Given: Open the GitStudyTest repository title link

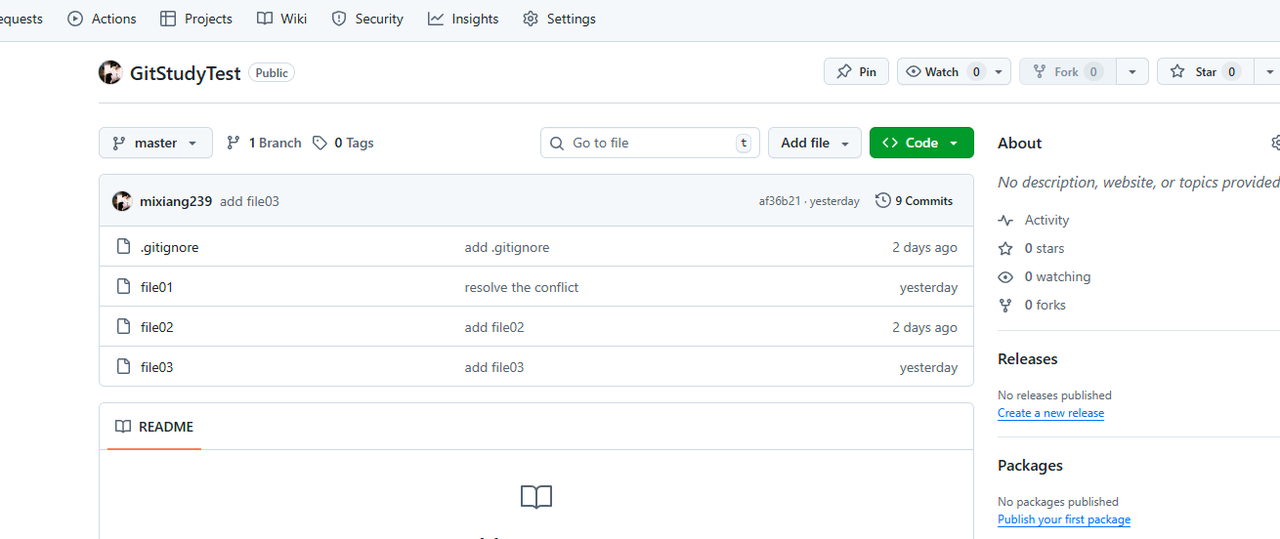Looking at the screenshot, I should [x=185, y=73].
